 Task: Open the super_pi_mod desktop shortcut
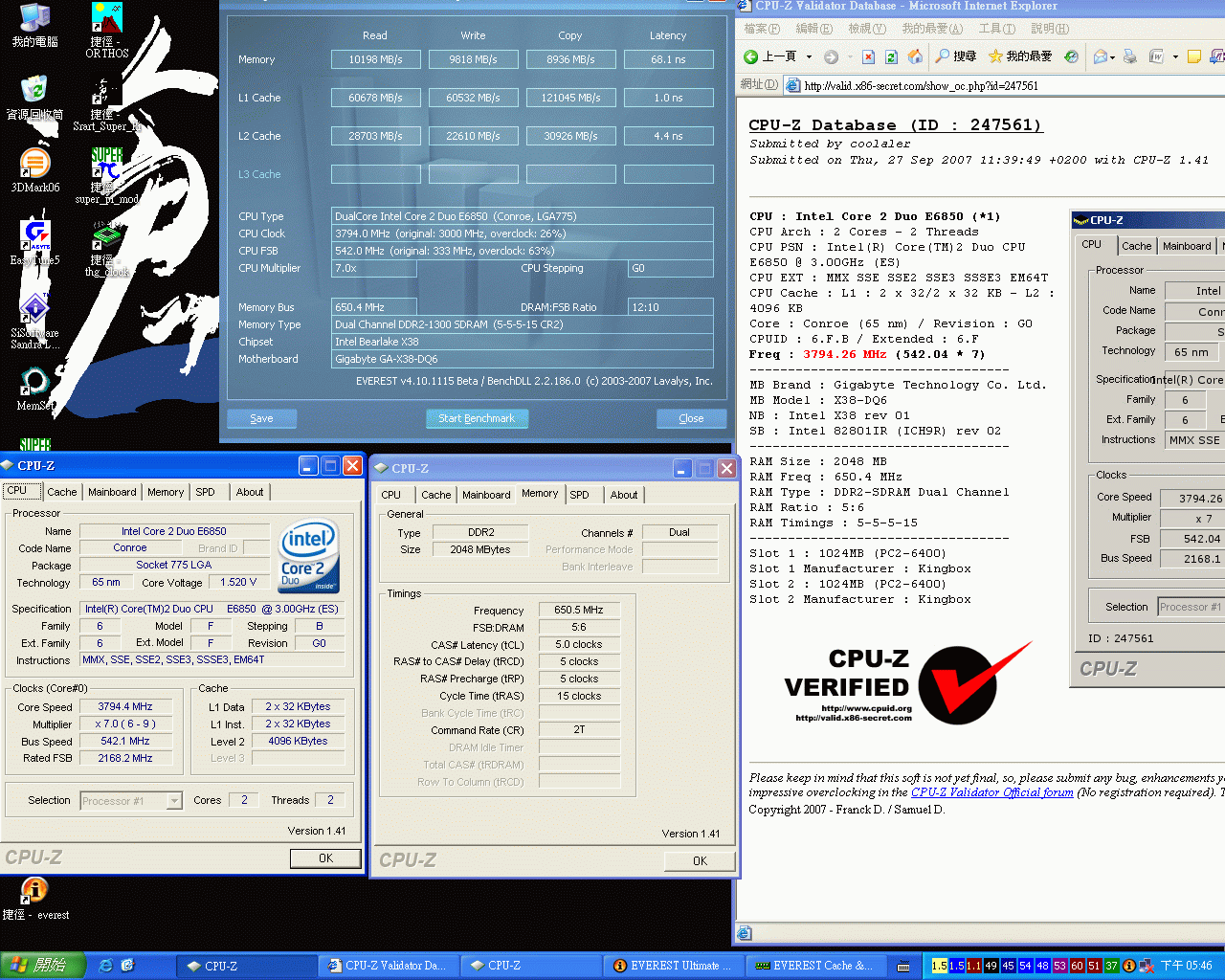pos(107,176)
